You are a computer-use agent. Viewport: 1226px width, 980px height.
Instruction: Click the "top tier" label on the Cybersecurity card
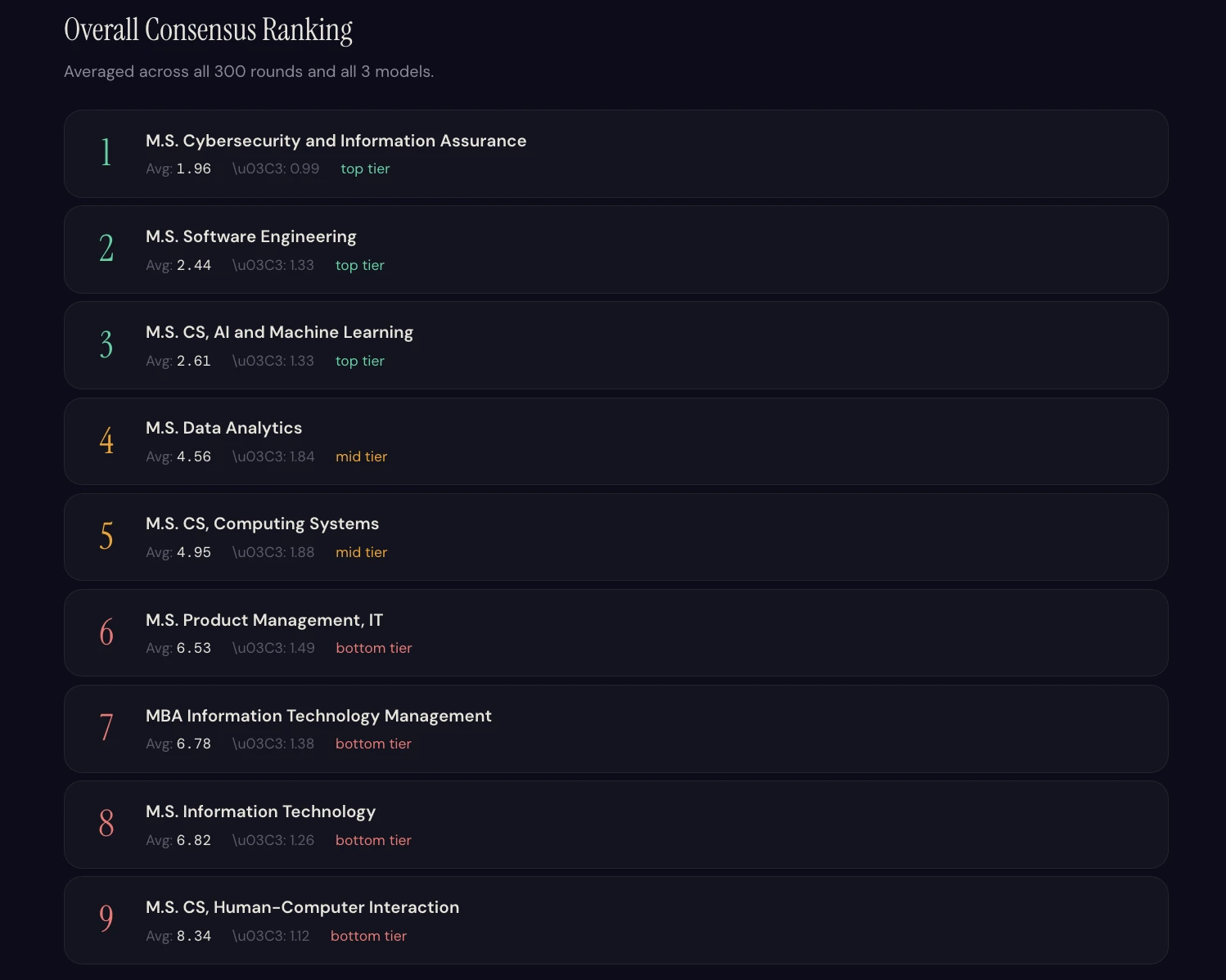[x=365, y=169]
